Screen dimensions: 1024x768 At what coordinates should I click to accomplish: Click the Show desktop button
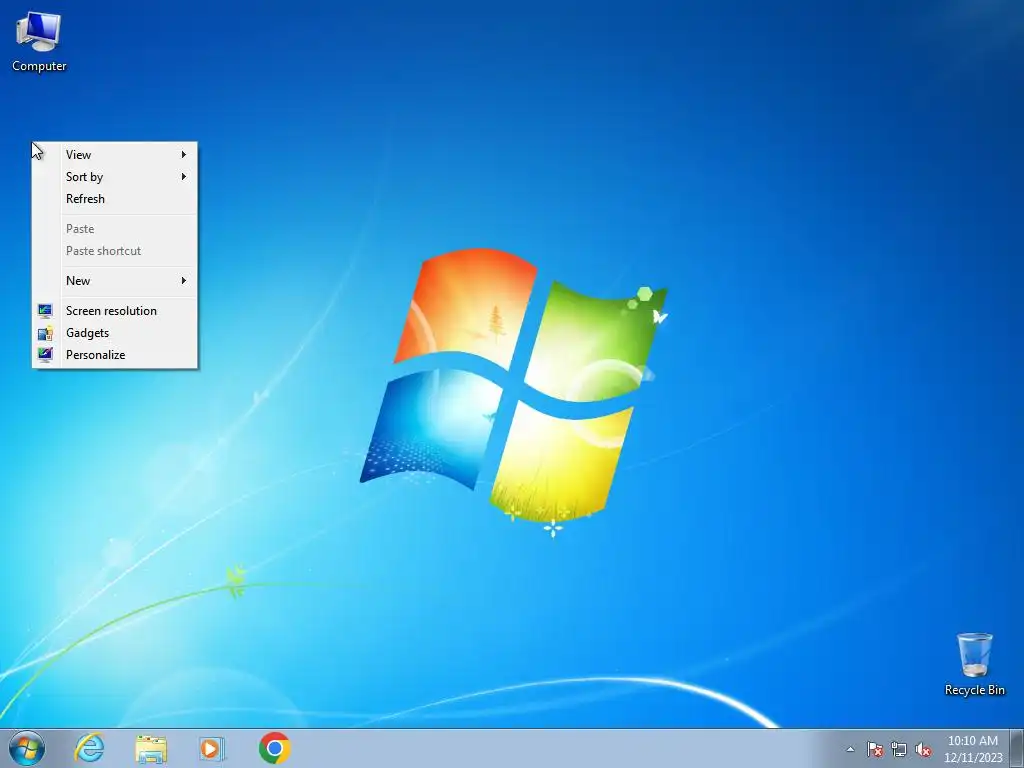click(1017, 748)
